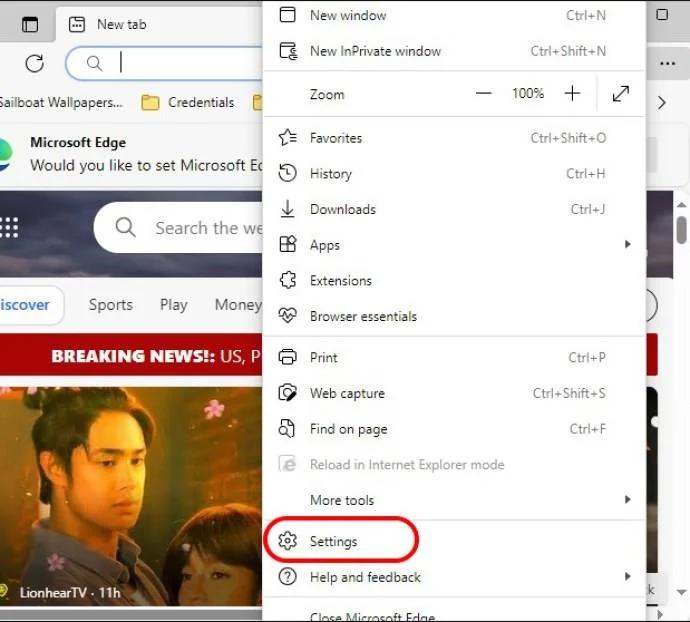
Task: Choose Find on page entry
Action: pos(454,429)
